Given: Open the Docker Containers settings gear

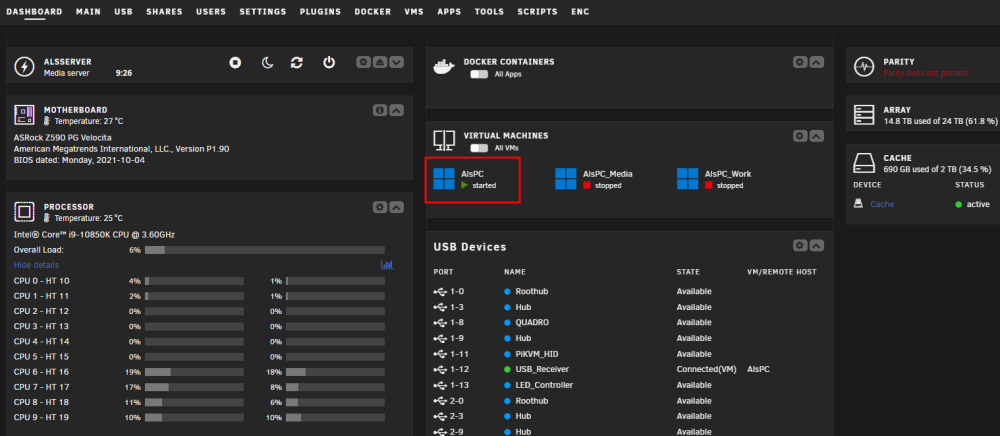Looking at the screenshot, I should point(800,62).
